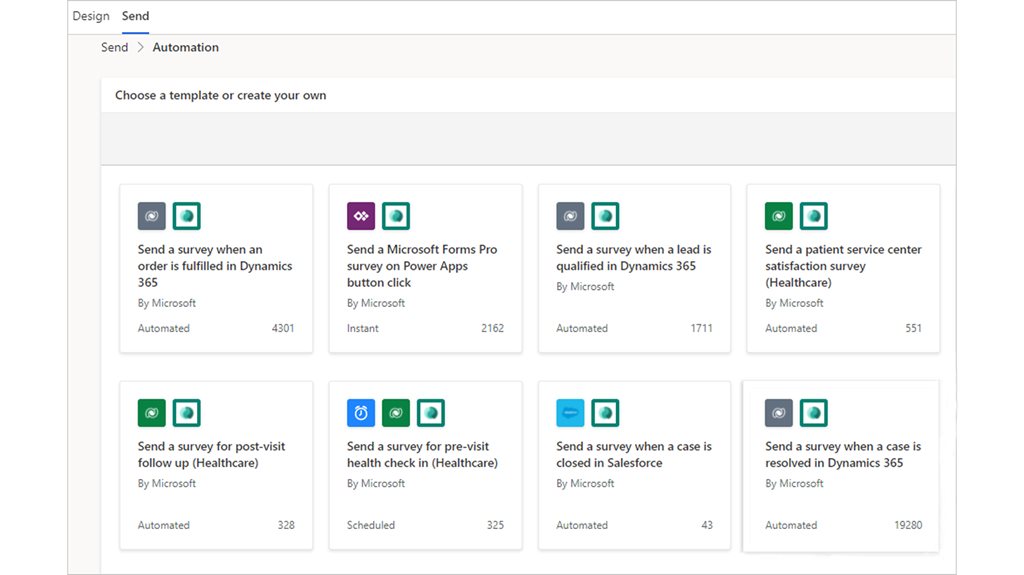Screen dimensions: 1024x575
Task: Select the Send tab
Action: (x=135, y=16)
